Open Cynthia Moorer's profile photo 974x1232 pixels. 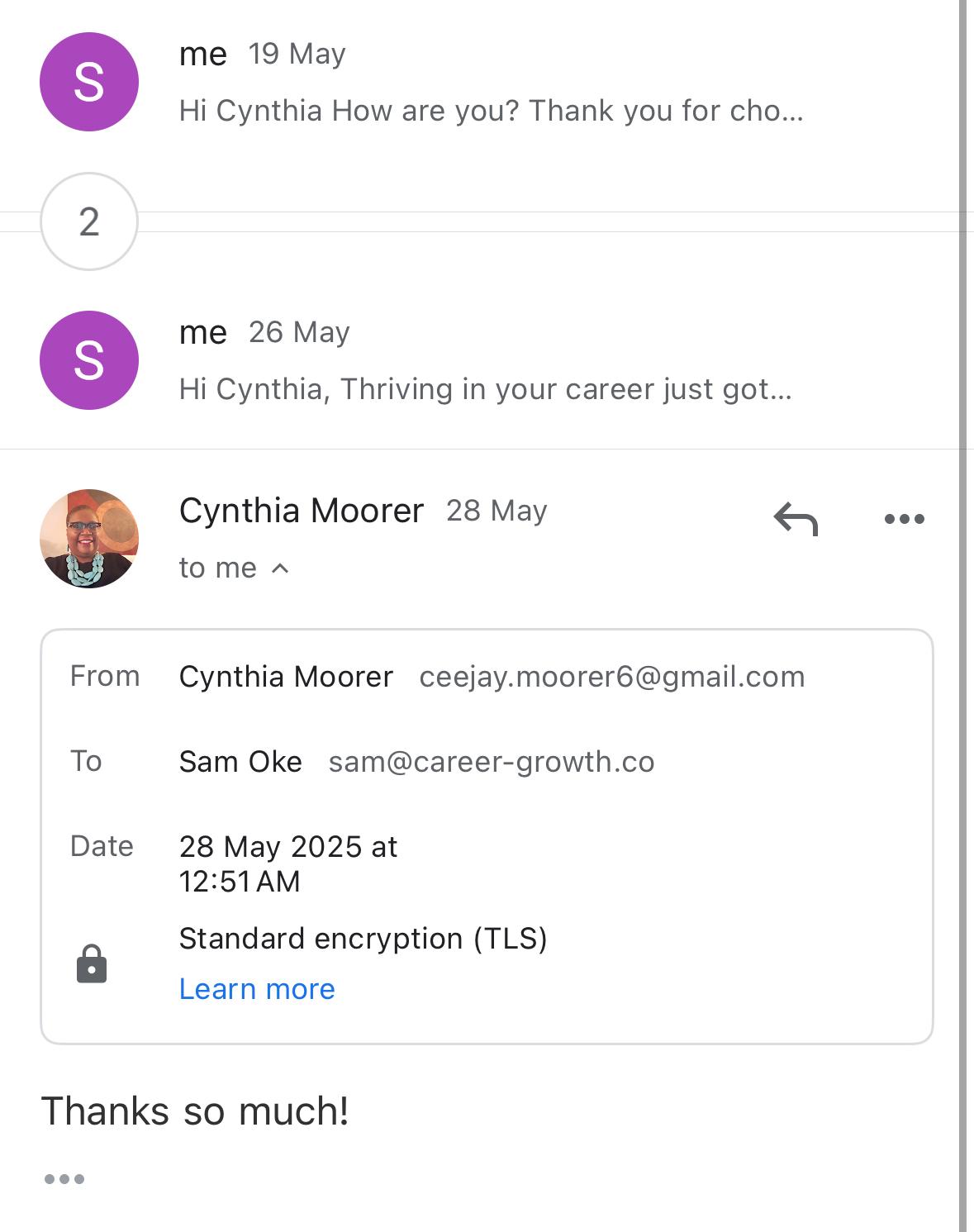(x=89, y=539)
